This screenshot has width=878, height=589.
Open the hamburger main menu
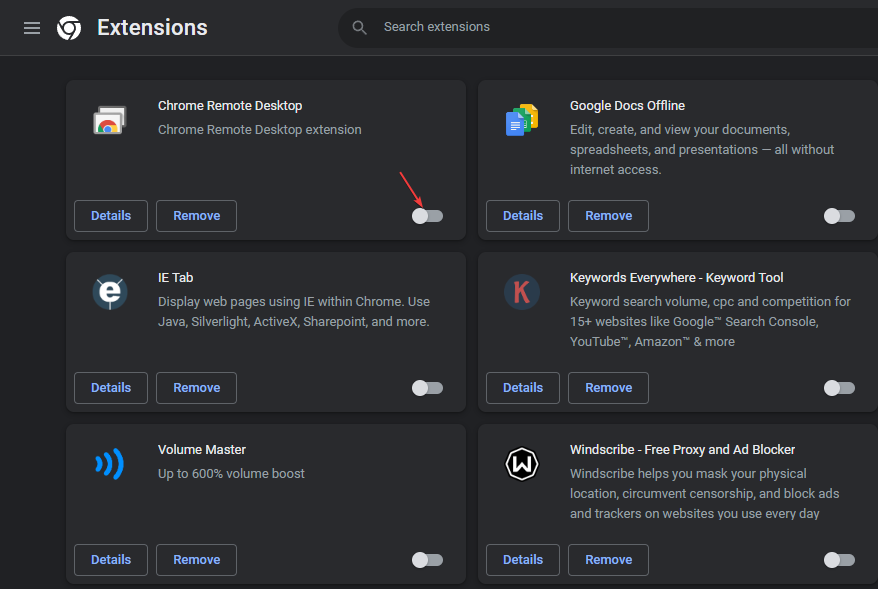(32, 28)
